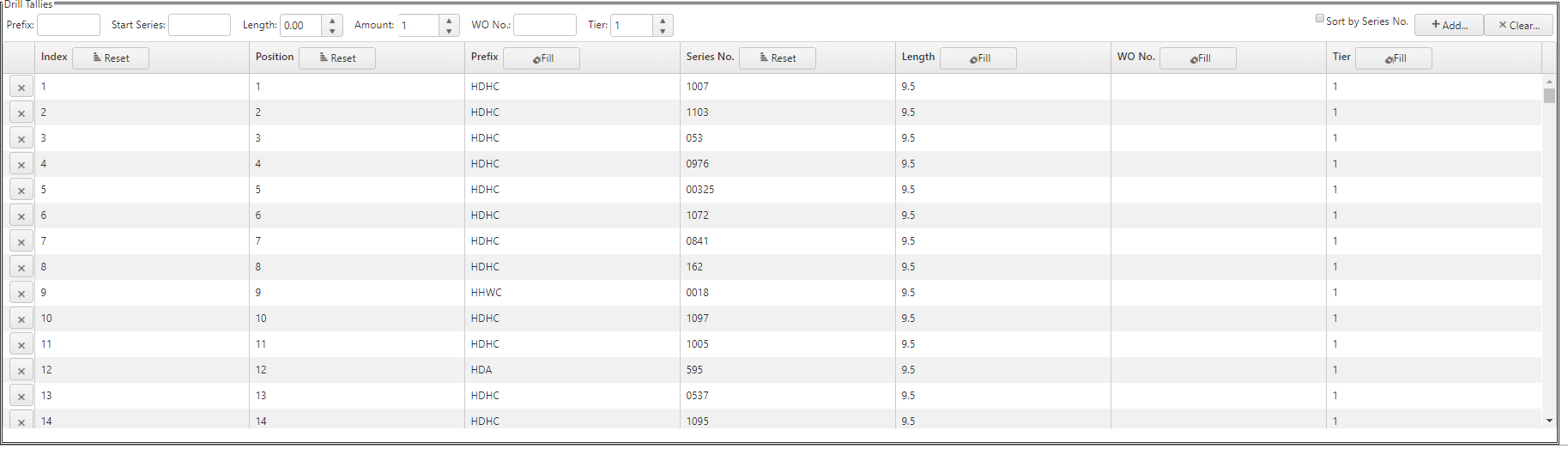Remove row 5 using its X icon
The image size is (1568, 449).
click(x=21, y=190)
